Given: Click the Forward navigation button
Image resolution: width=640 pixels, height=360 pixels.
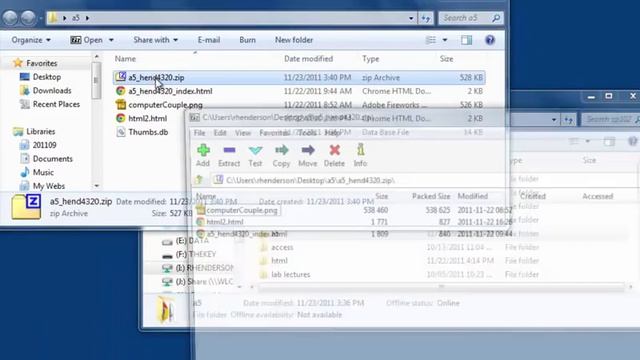Looking at the screenshot, I should (28, 18).
